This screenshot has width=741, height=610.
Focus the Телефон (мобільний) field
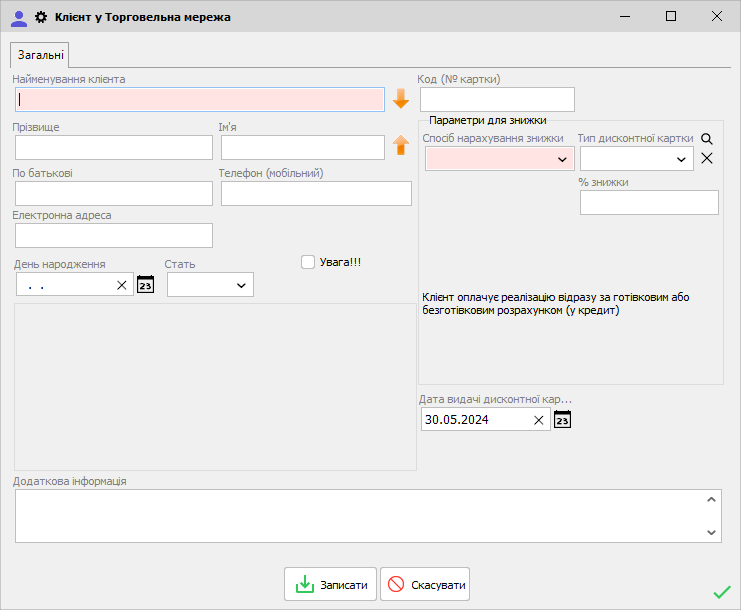[316, 193]
